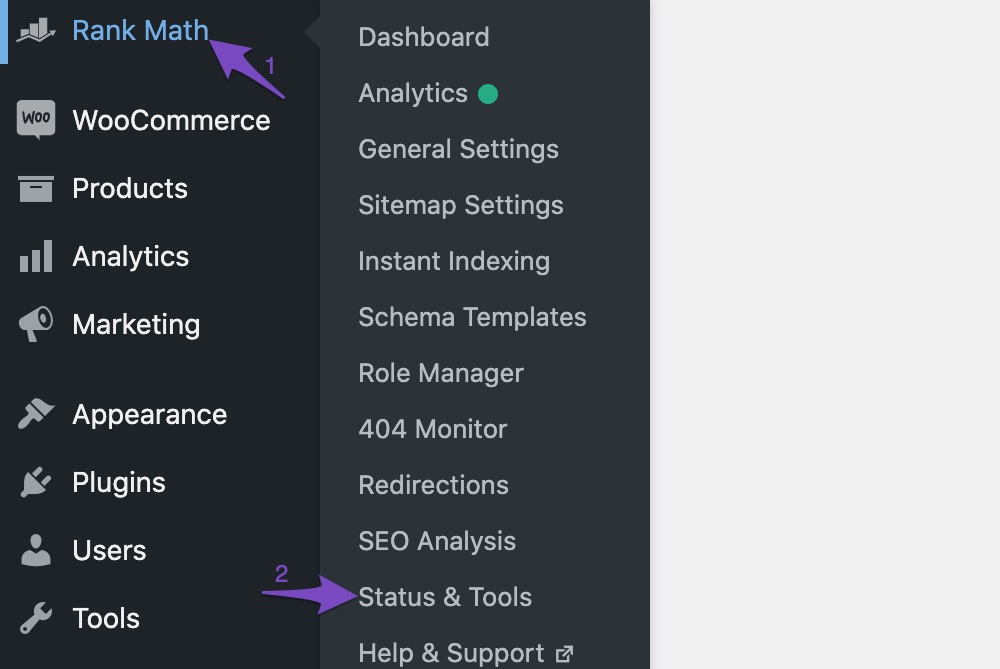The image size is (1000, 669).
Task: Open Schema Templates
Action: [473, 317]
